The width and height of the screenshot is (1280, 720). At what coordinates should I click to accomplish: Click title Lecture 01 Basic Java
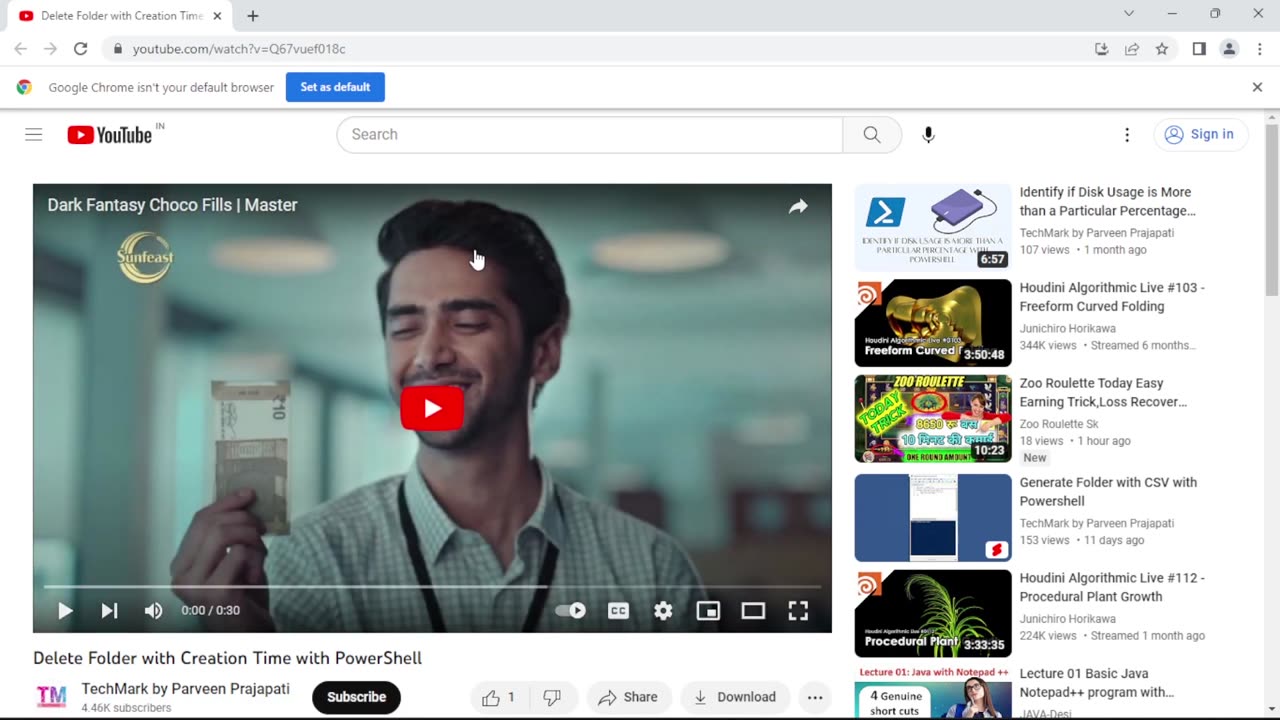[x=1096, y=683]
